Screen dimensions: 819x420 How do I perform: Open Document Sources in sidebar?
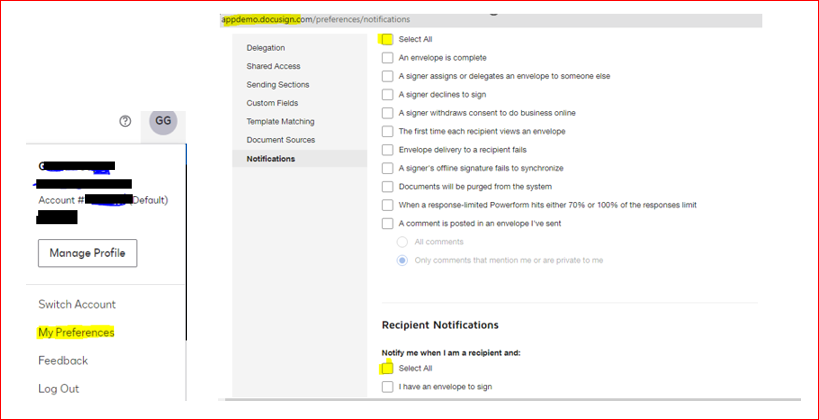point(280,140)
